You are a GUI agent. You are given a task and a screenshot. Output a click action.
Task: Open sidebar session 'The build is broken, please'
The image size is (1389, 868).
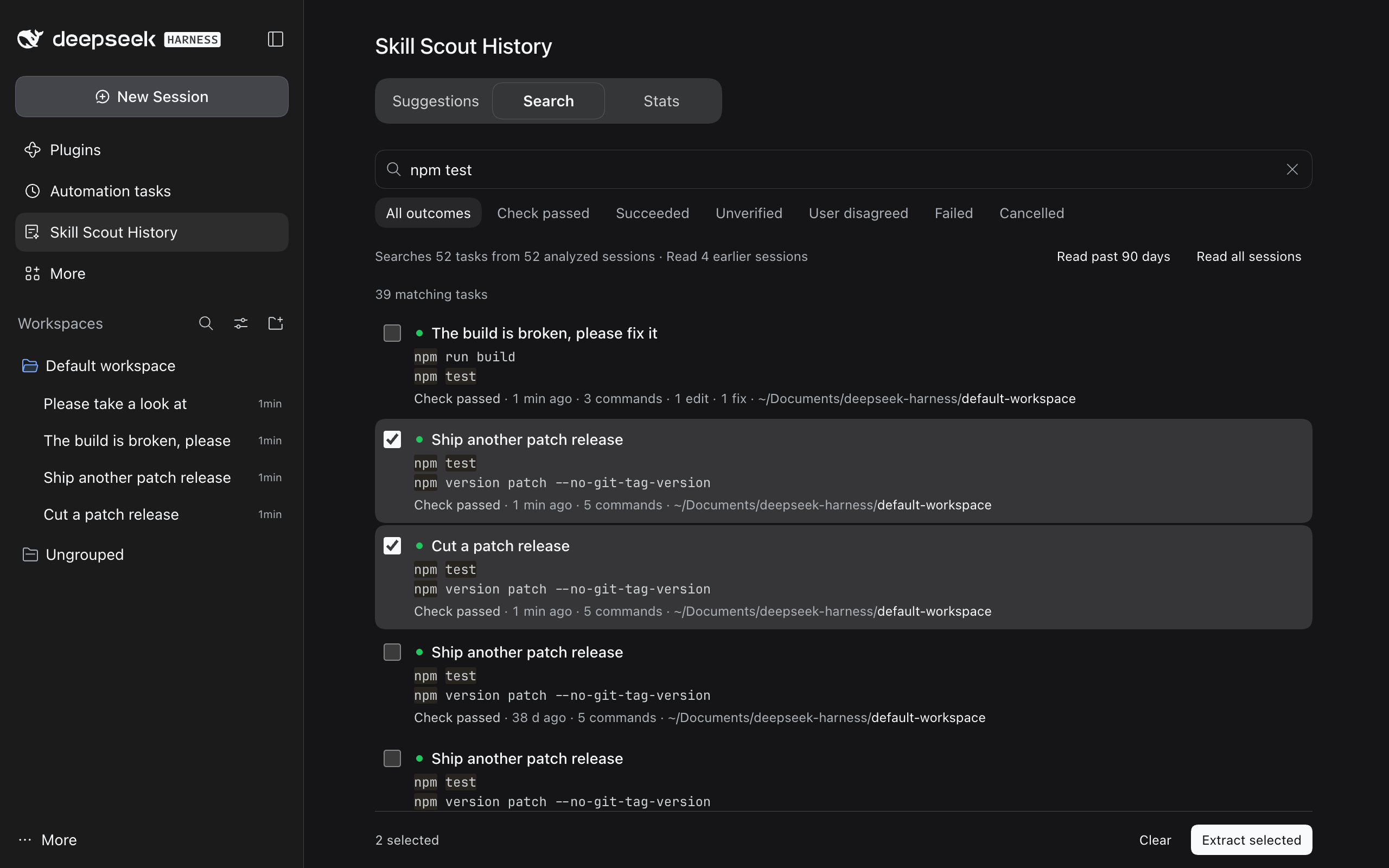tap(151, 441)
